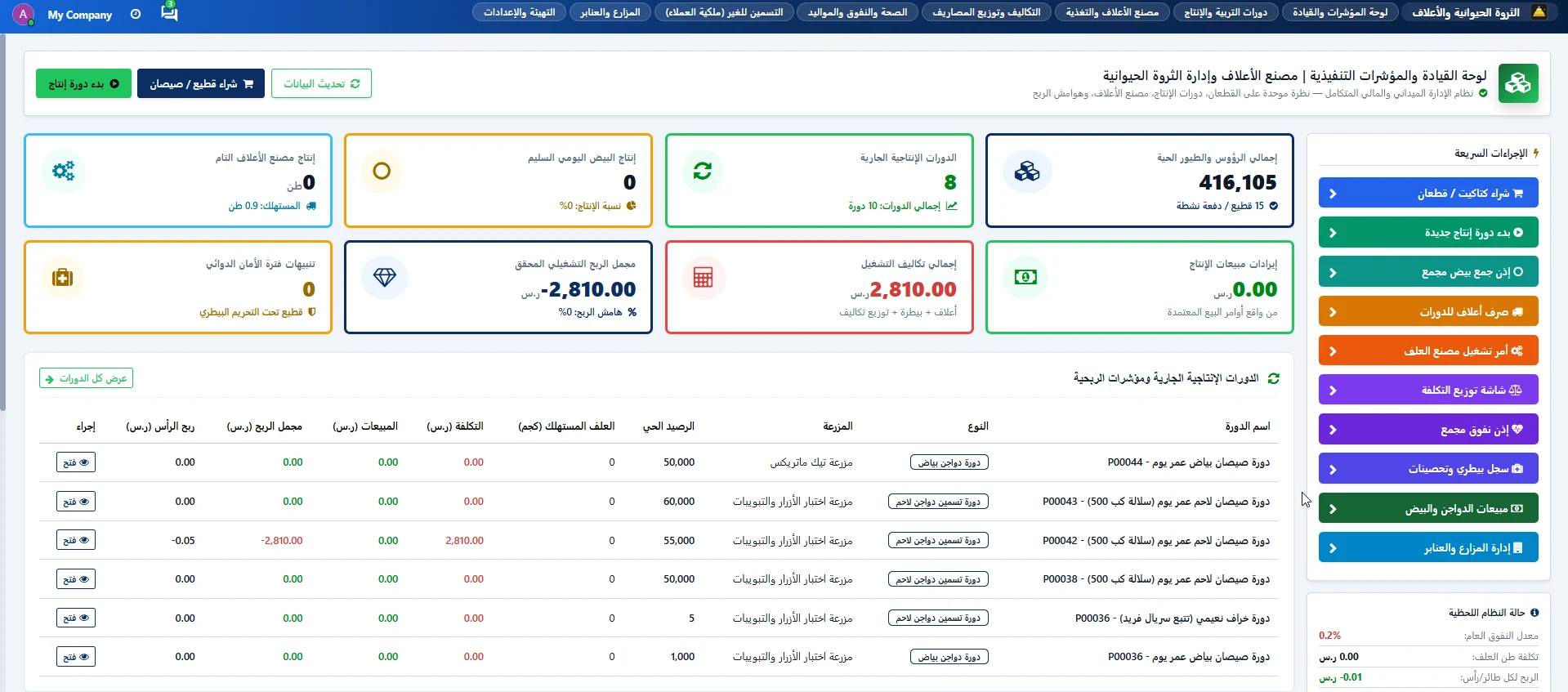Click the refresh icon beside production cycles table title
This screenshot has width=1568, height=692.
coord(1273,378)
